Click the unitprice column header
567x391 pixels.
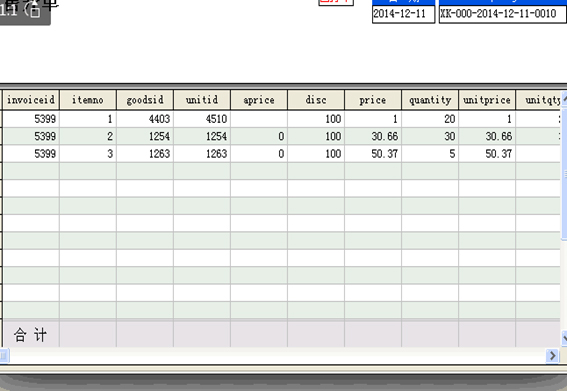tap(487, 100)
